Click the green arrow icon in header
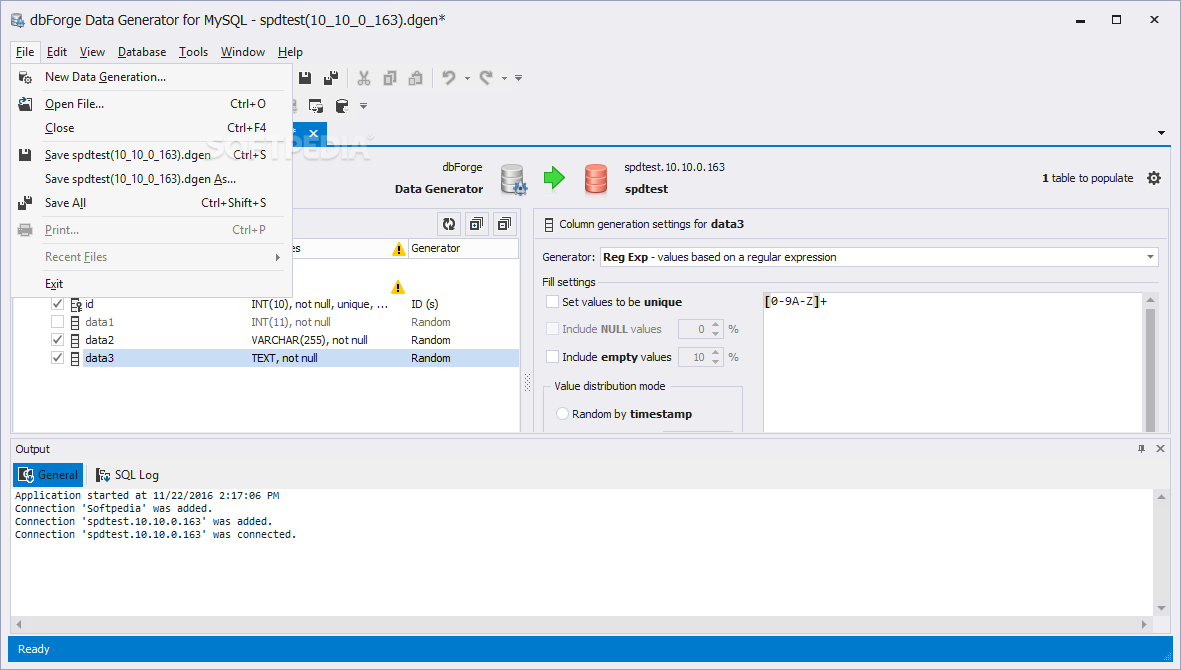Screen dimensions: 1181x670 554,178
